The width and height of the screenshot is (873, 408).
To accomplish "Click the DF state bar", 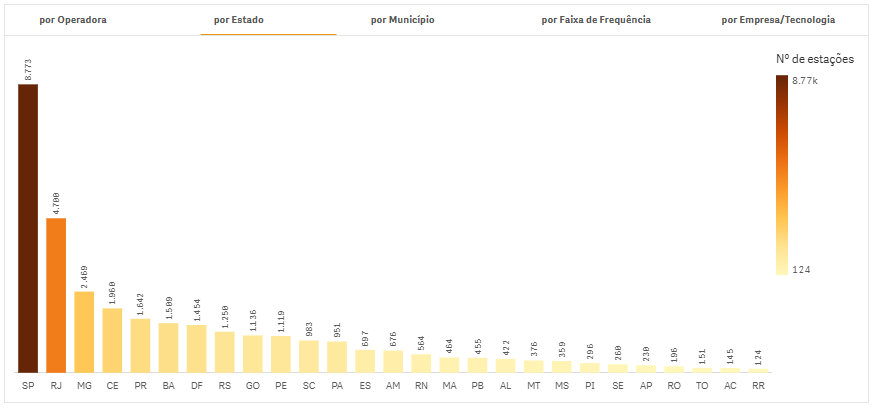I will (x=196, y=348).
